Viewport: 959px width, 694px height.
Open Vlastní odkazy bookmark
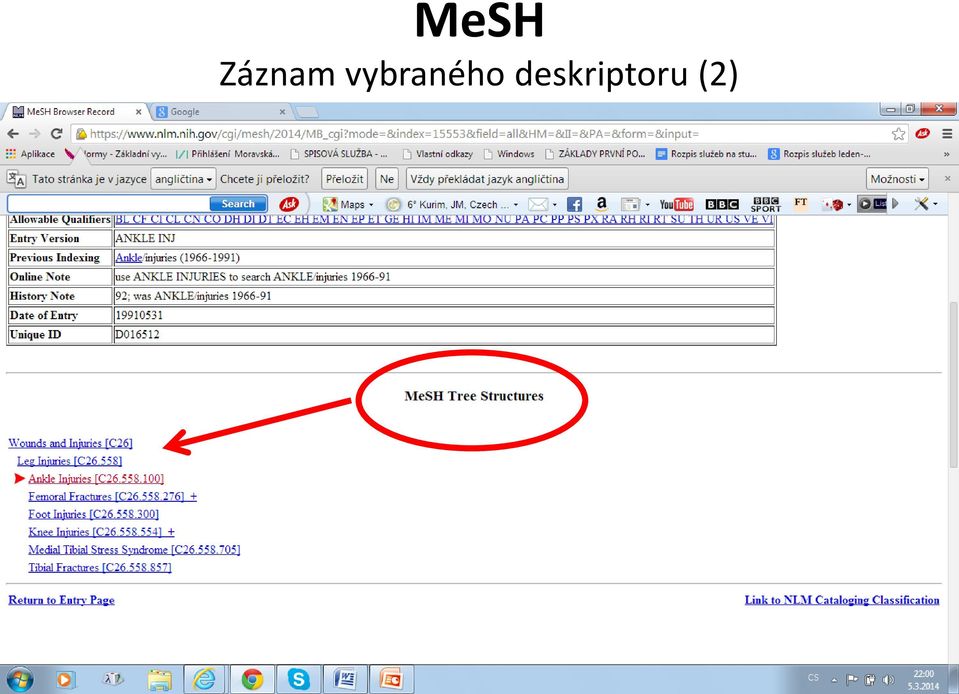click(x=438, y=153)
